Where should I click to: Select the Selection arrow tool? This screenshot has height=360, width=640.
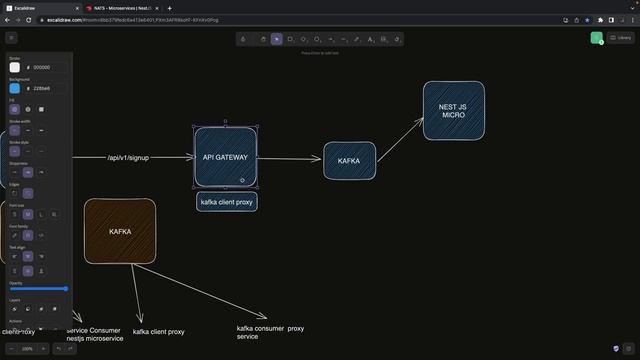pos(276,39)
